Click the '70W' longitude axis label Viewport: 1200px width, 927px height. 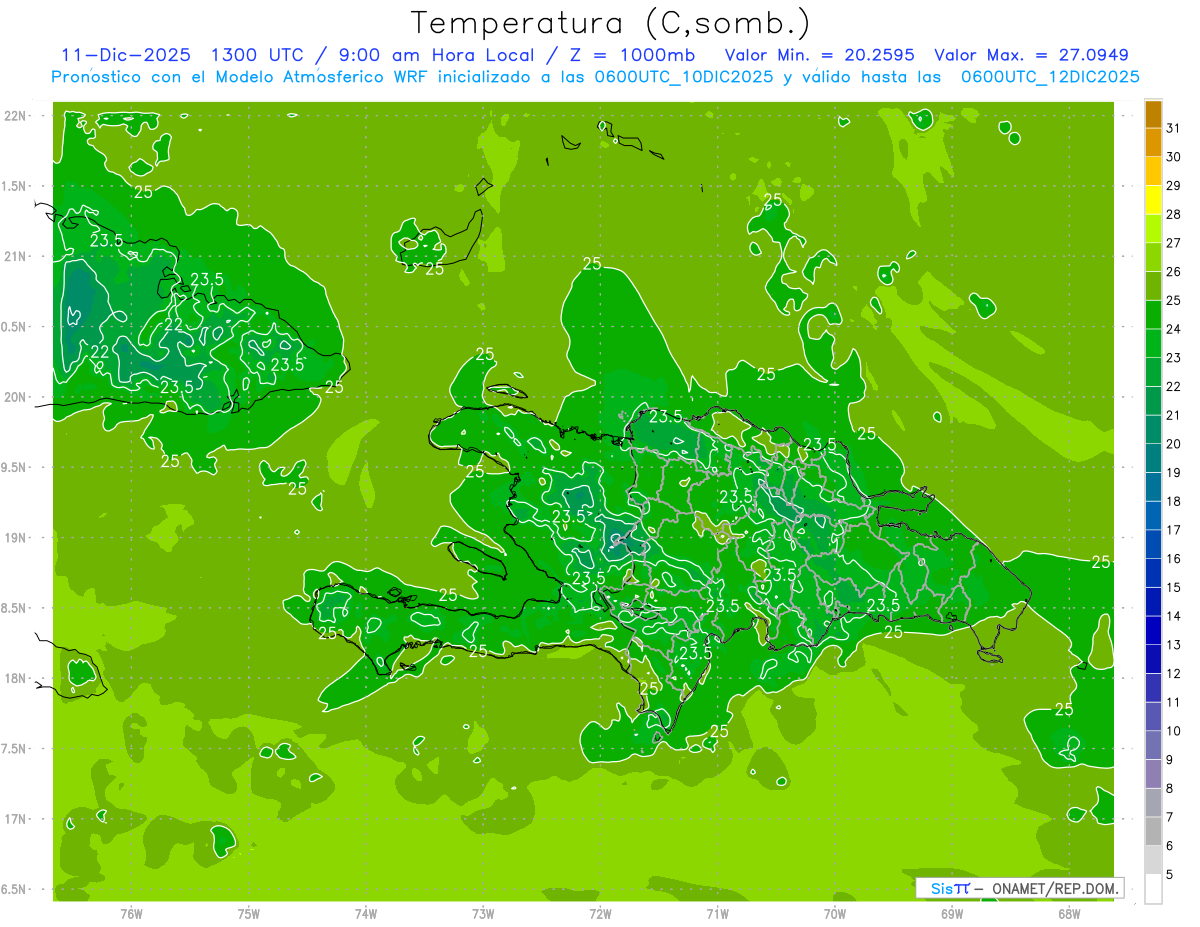[835, 914]
